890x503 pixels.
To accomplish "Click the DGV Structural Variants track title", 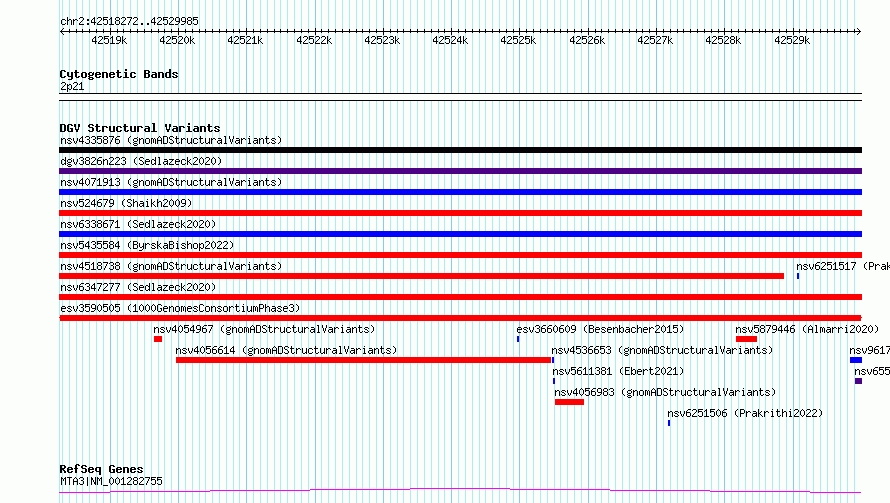I will [140, 128].
